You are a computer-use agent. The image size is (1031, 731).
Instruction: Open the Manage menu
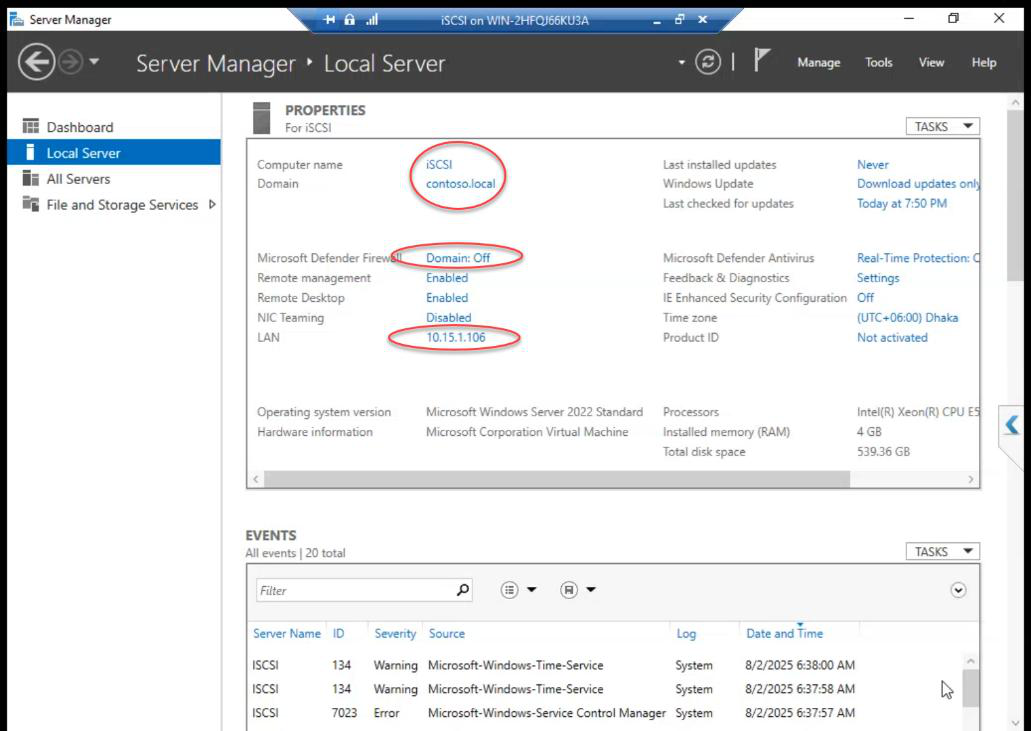(819, 62)
